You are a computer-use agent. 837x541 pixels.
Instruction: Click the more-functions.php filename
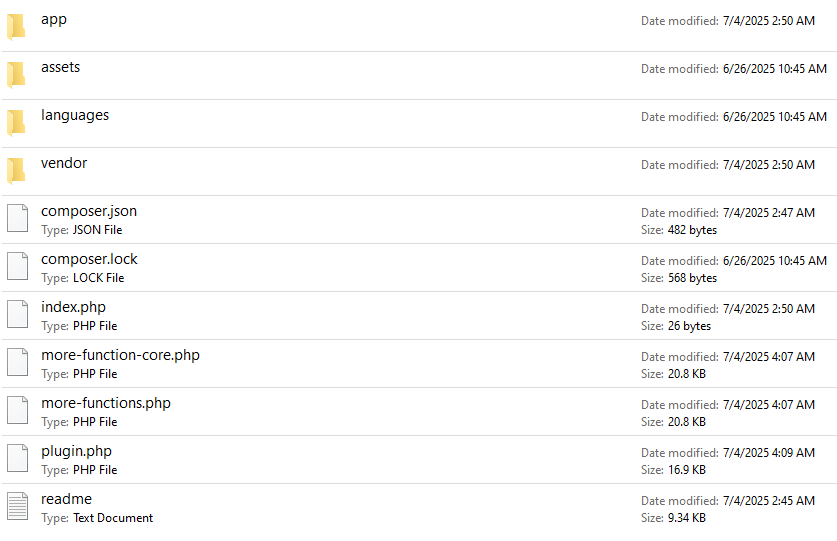coord(106,403)
